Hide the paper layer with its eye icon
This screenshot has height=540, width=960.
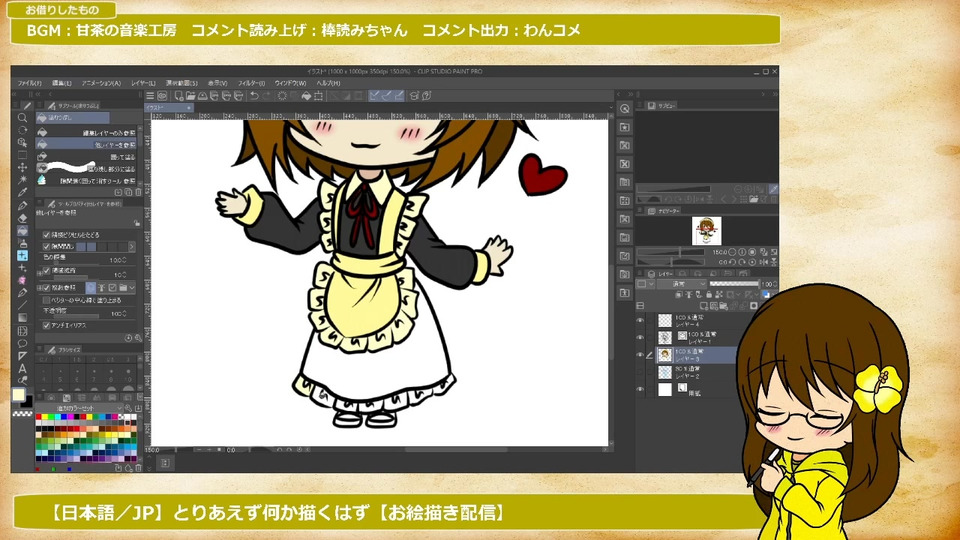pyautogui.click(x=640, y=389)
